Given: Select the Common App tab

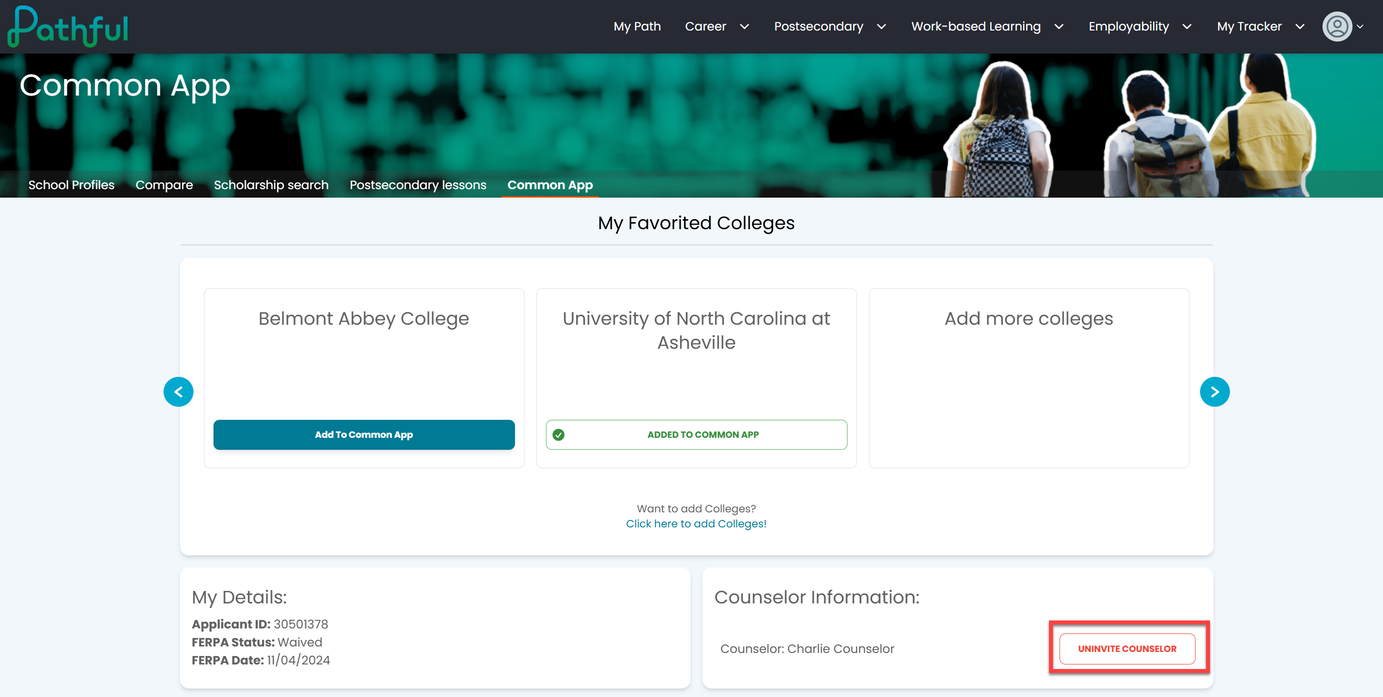Looking at the screenshot, I should [550, 185].
